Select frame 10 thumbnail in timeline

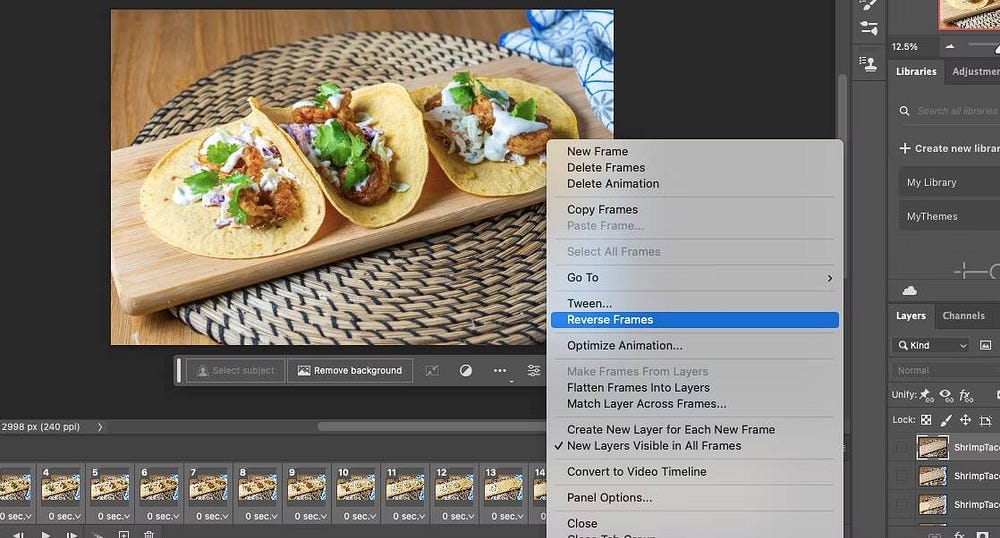coord(354,487)
